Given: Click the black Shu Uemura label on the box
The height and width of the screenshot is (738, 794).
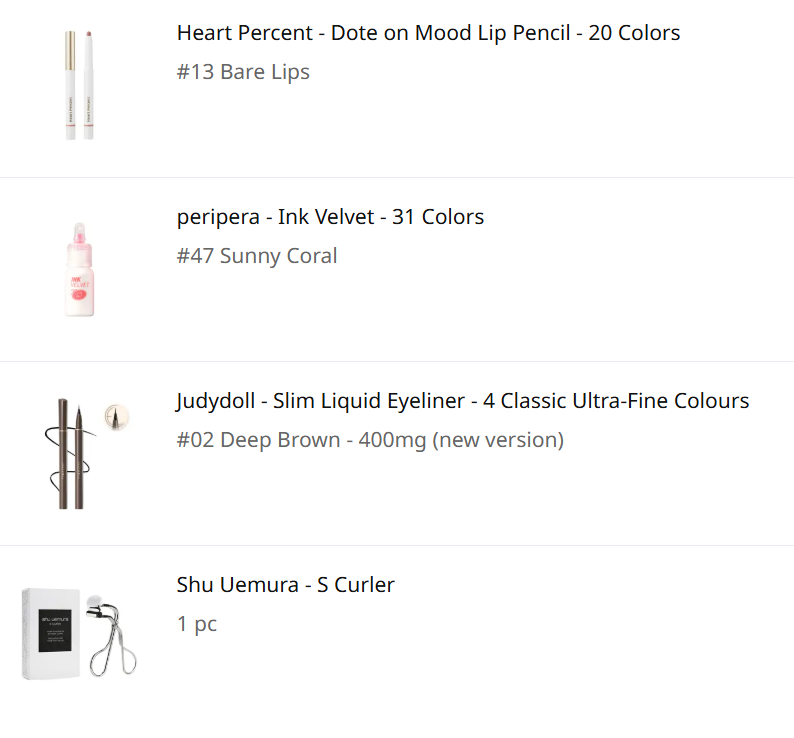Looking at the screenshot, I should pos(55,631).
